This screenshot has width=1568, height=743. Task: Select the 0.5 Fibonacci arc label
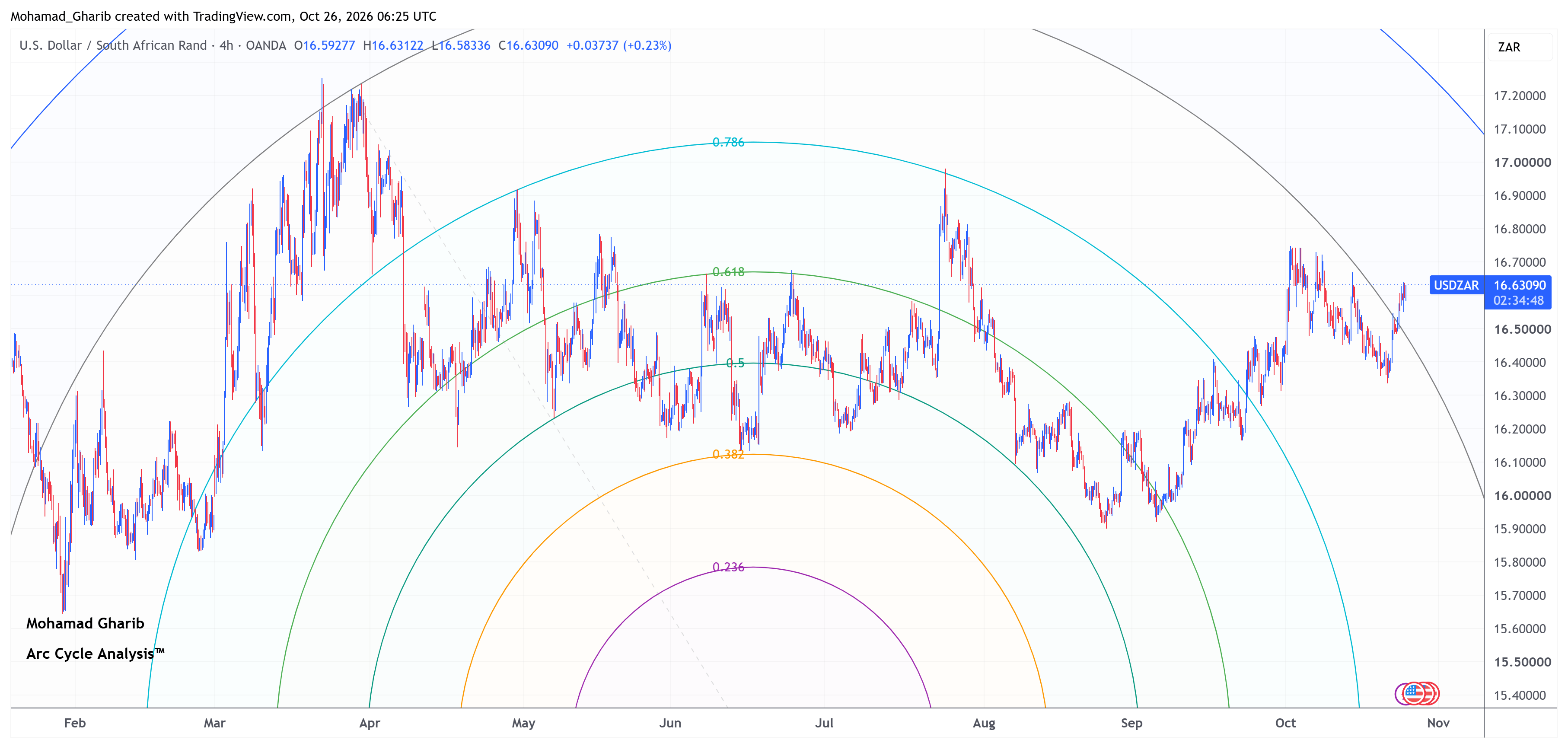click(x=735, y=363)
